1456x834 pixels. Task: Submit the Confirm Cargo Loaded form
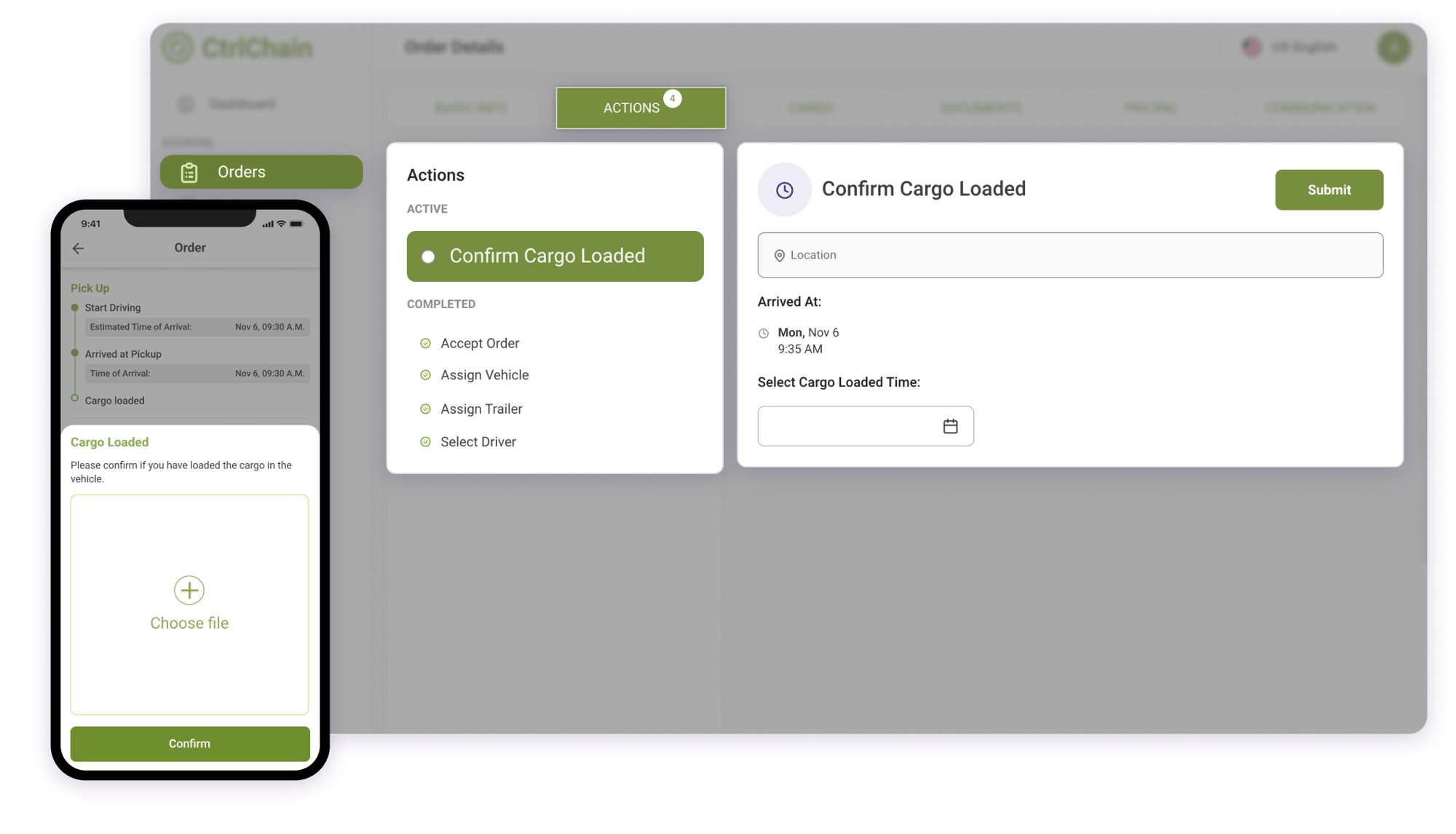1328,189
